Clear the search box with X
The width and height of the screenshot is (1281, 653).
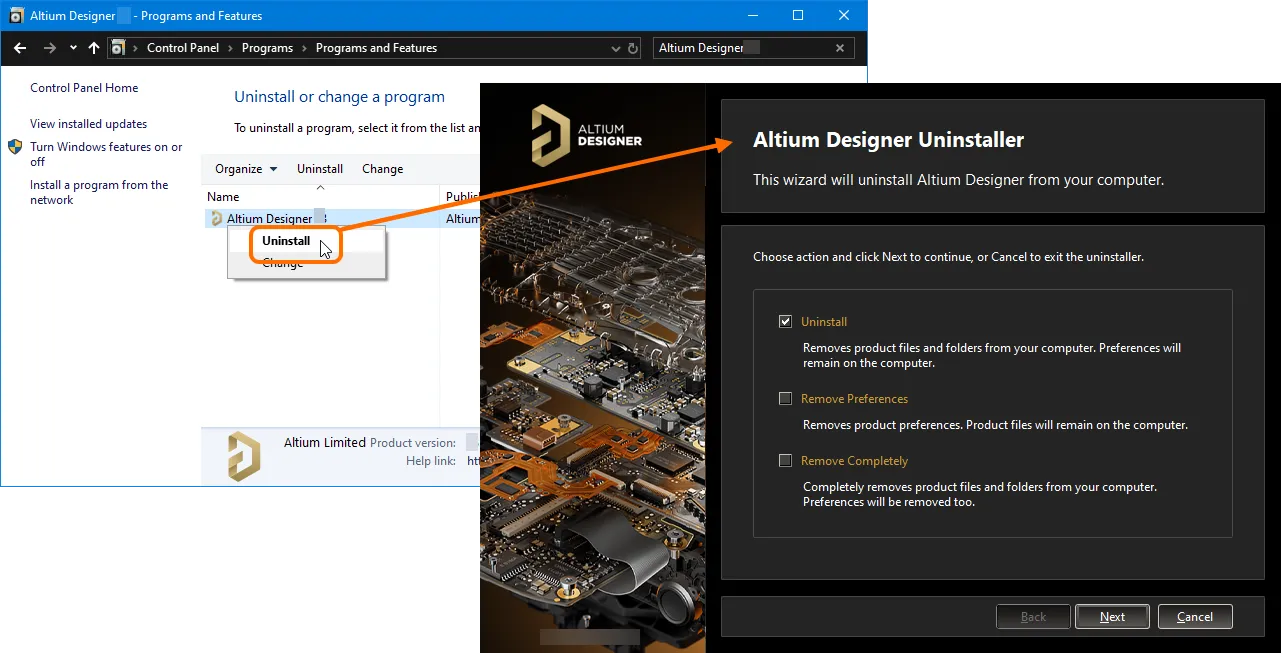(x=840, y=48)
